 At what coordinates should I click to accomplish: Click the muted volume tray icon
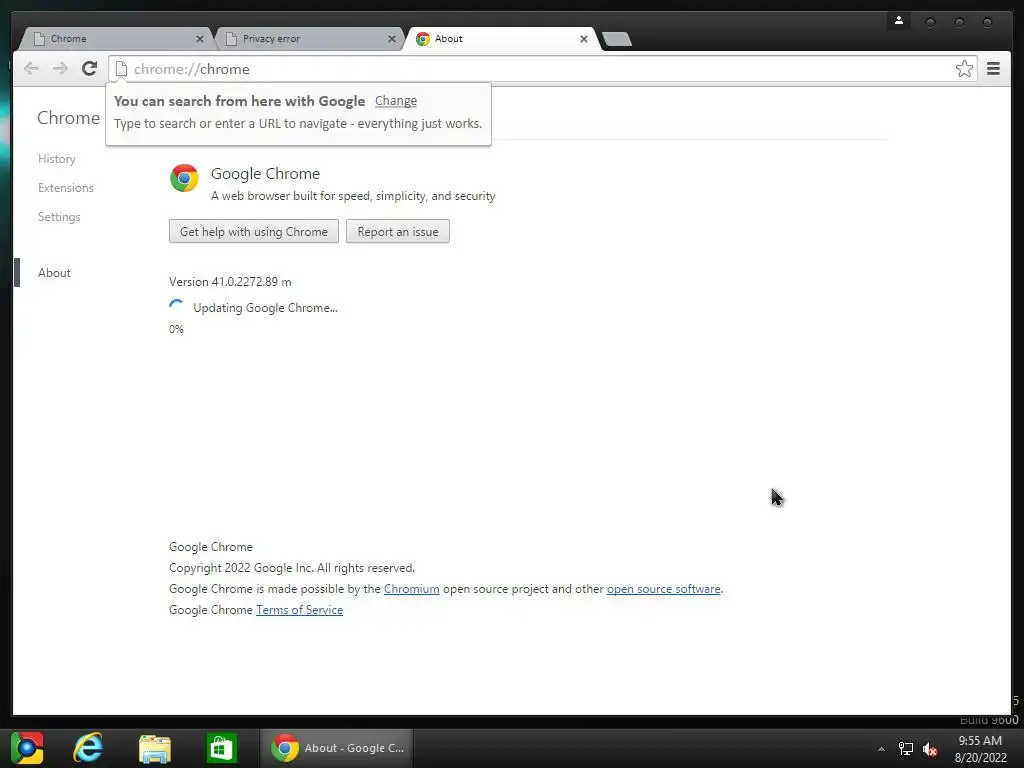coord(929,749)
